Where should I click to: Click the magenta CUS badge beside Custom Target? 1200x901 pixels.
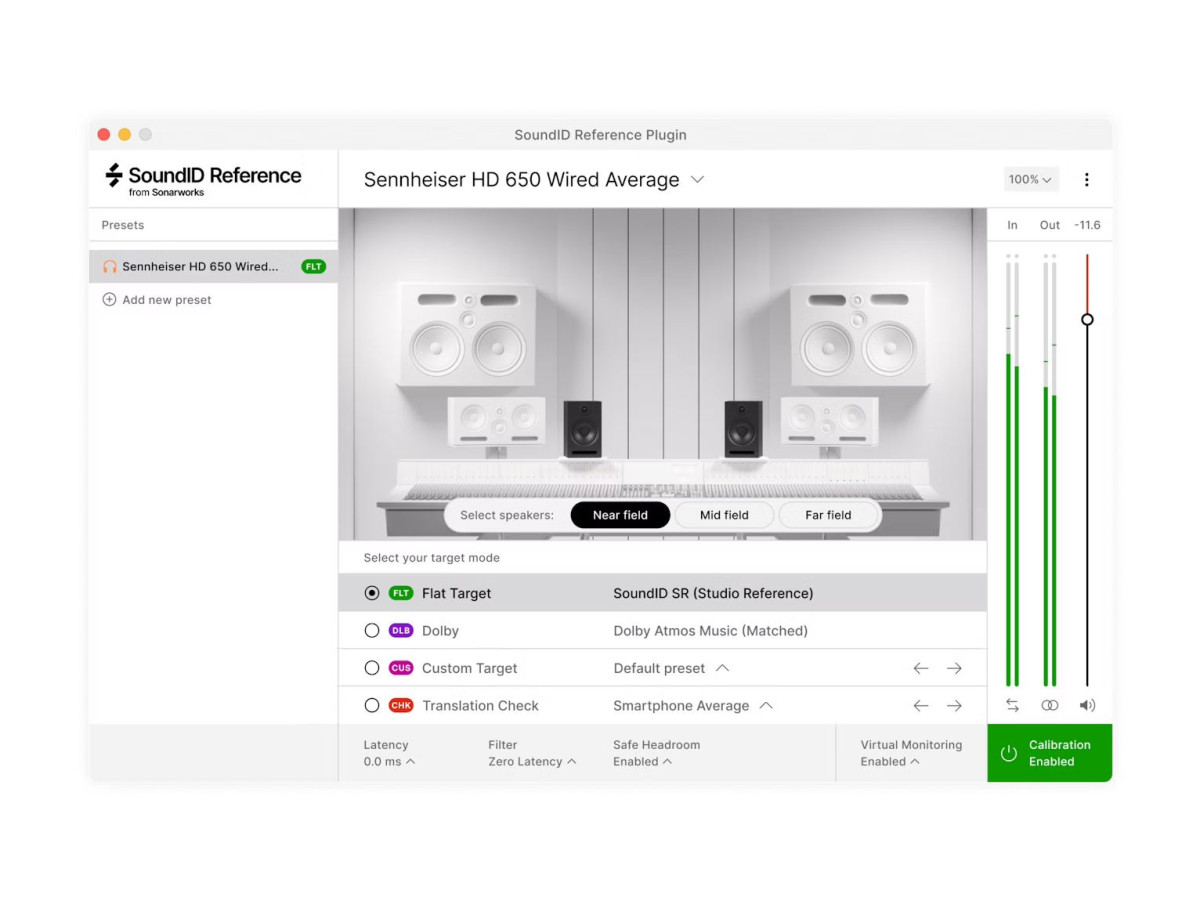(401, 668)
